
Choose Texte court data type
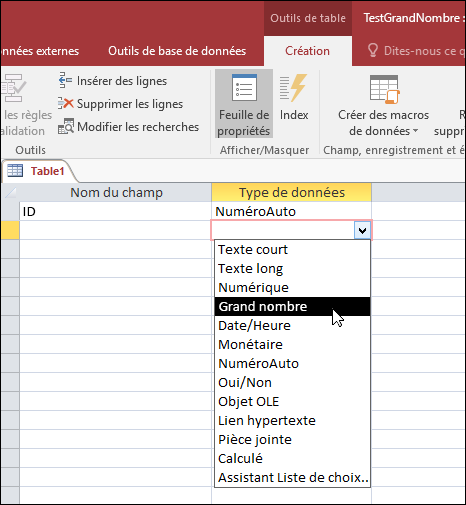tap(292, 249)
